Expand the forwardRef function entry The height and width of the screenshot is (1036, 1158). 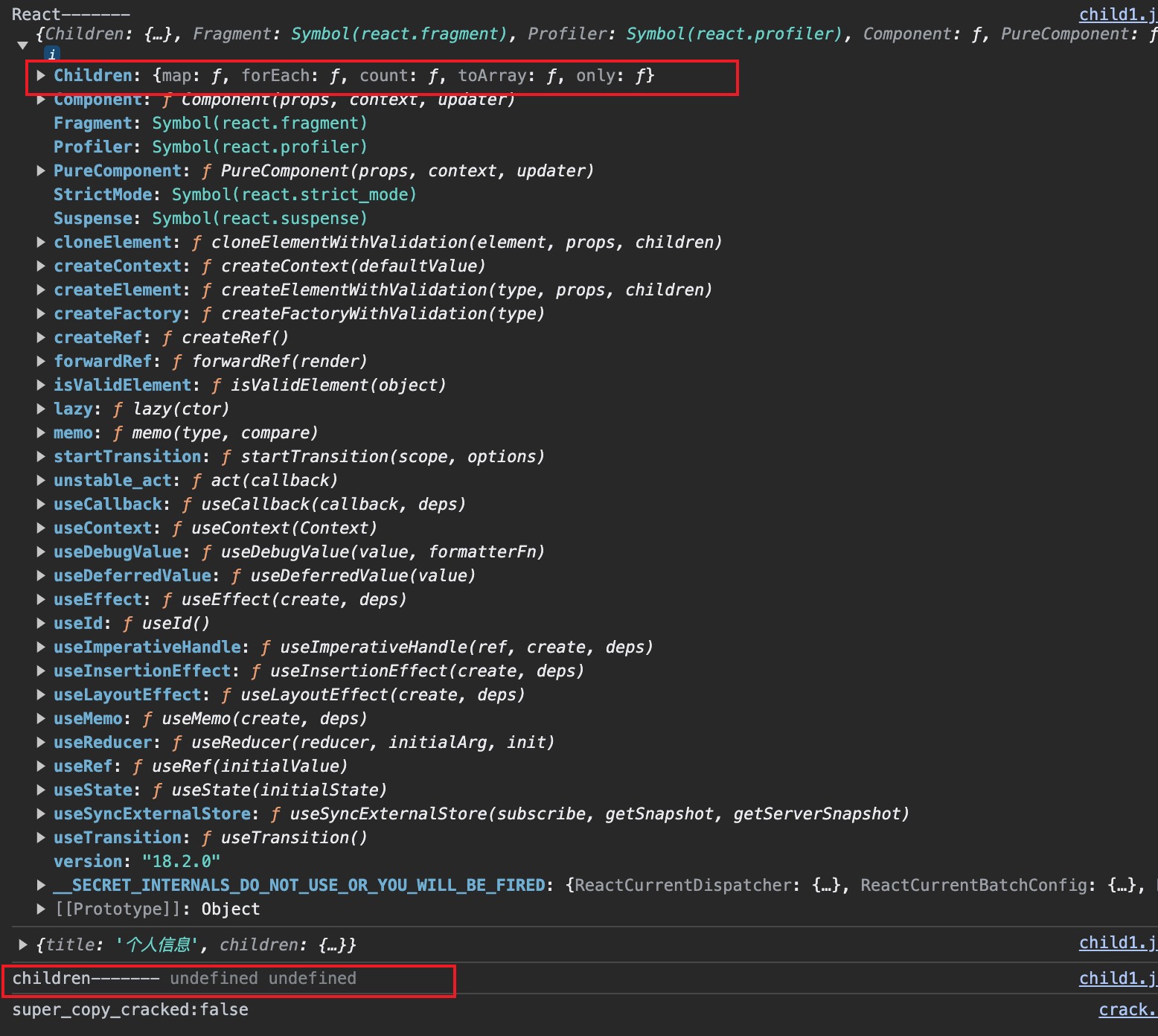[x=42, y=361]
